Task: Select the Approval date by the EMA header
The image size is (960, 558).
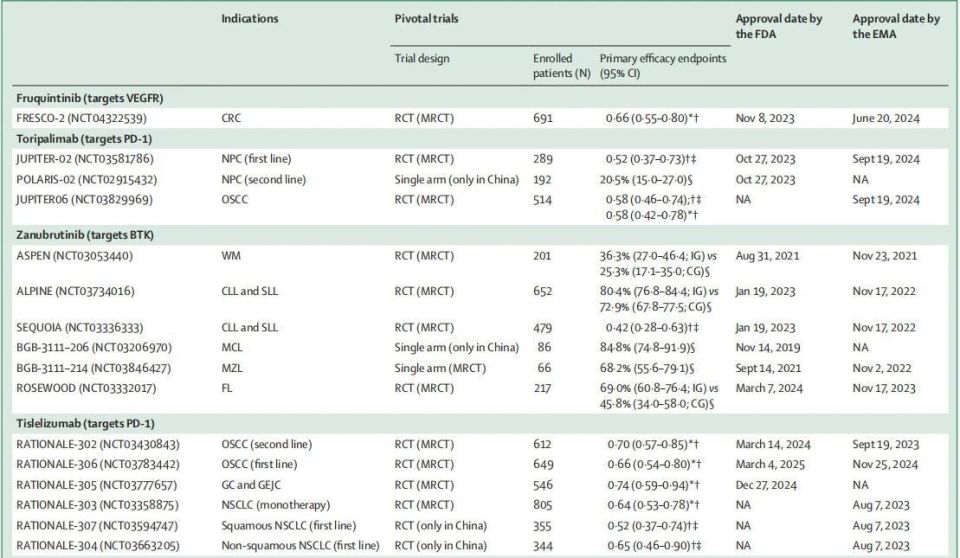Action: [x=896, y=26]
